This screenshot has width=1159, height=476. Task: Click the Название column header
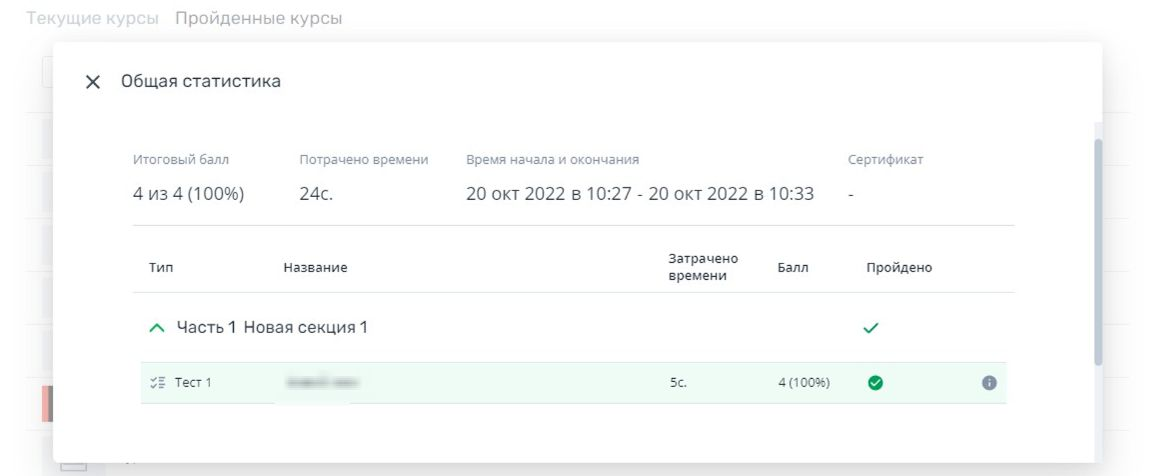(315, 268)
